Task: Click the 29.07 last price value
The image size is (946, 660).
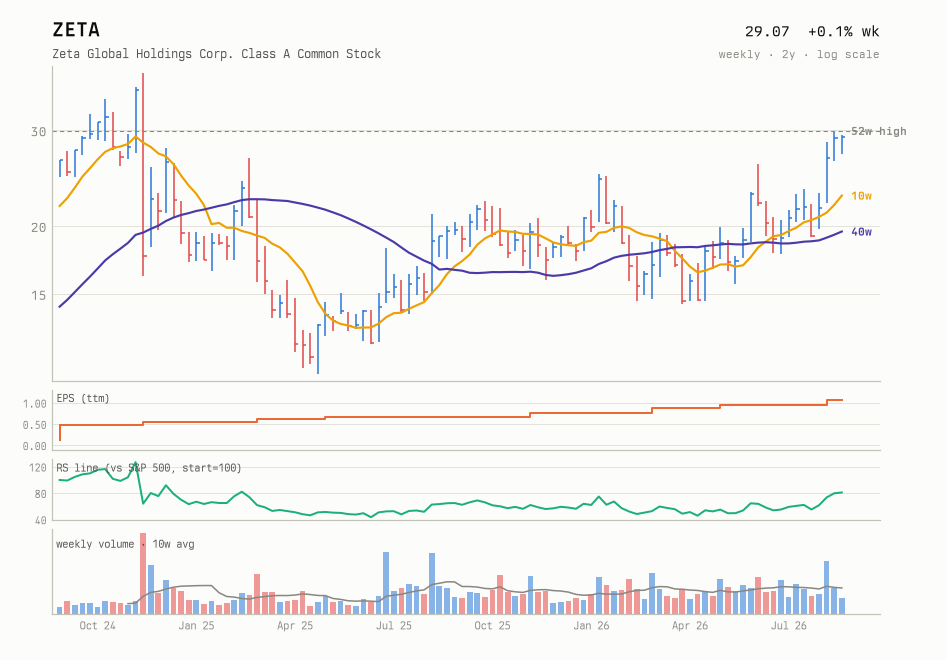Action: coord(767,31)
